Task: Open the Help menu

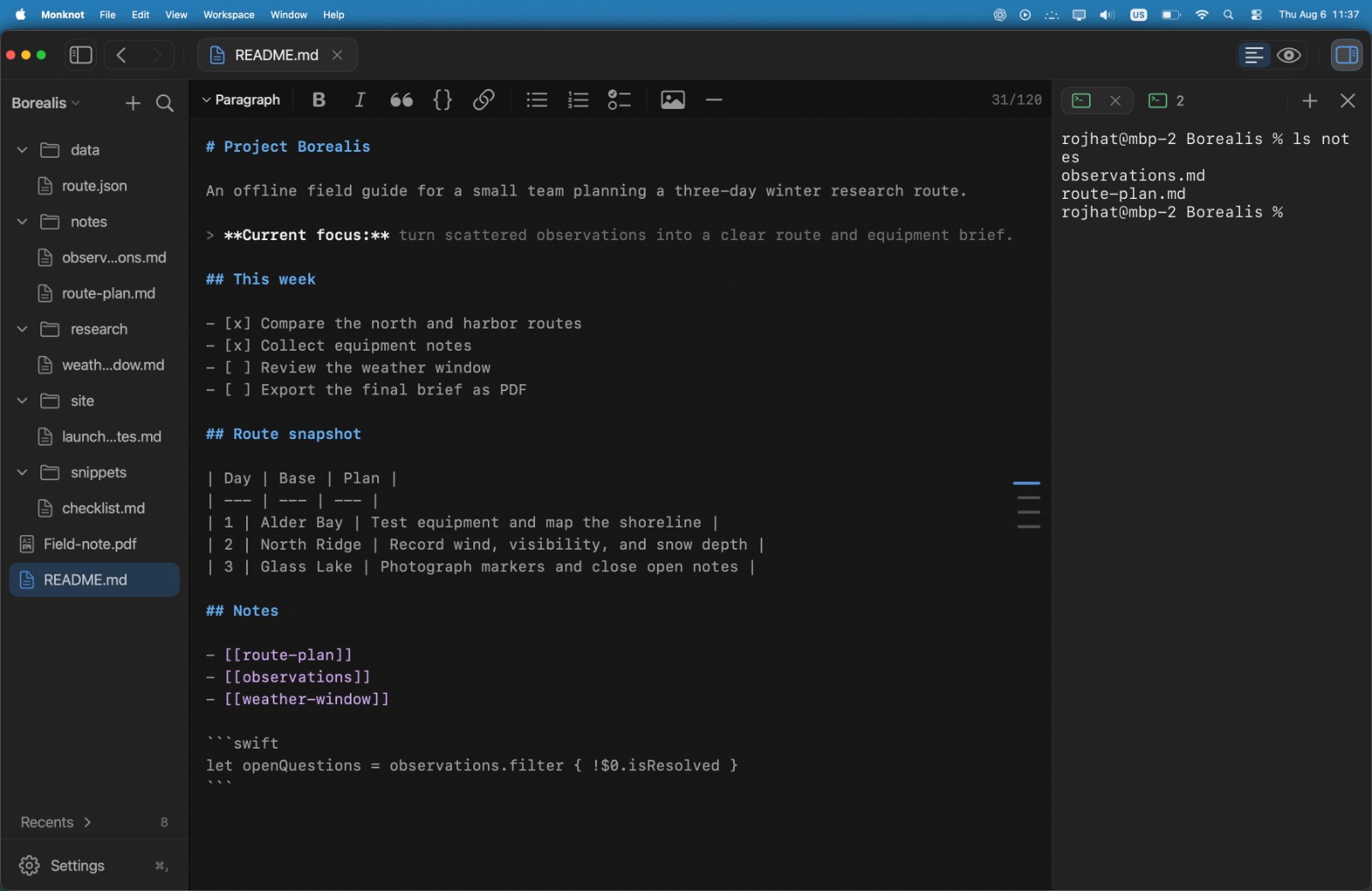Action: (334, 15)
